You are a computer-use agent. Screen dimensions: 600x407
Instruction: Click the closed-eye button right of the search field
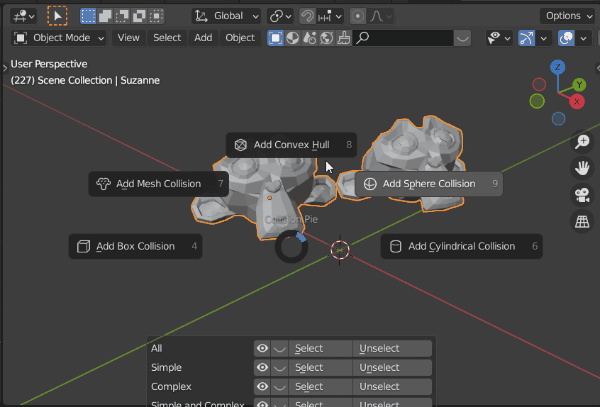click(462, 38)
